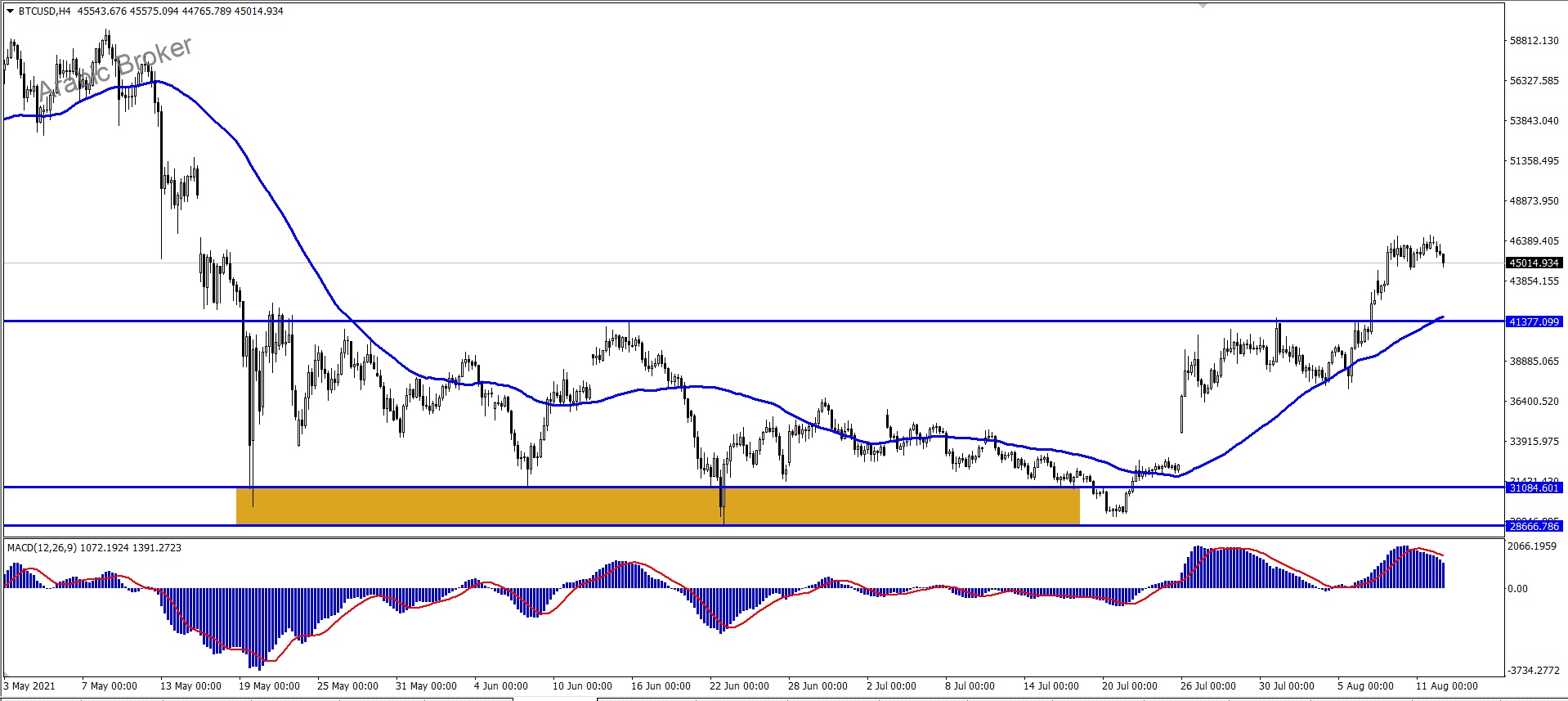The image size is (1568, 701).
Task: Click the 43854.155 price axis label
Action: (x=1534, y=281)
